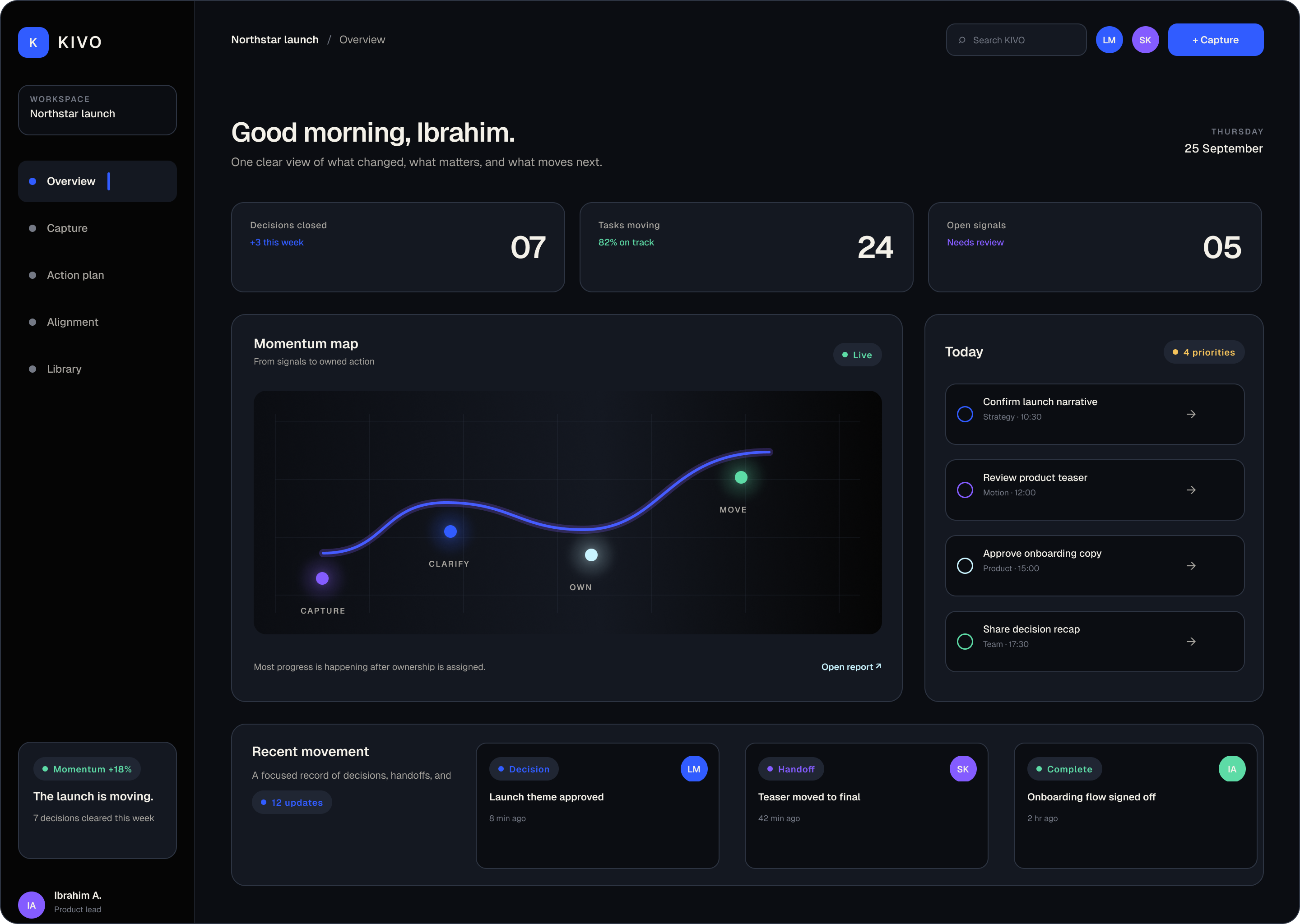Select the Capture node on momentum map
The image size is (1300, 924).
[x=322, y=578]
